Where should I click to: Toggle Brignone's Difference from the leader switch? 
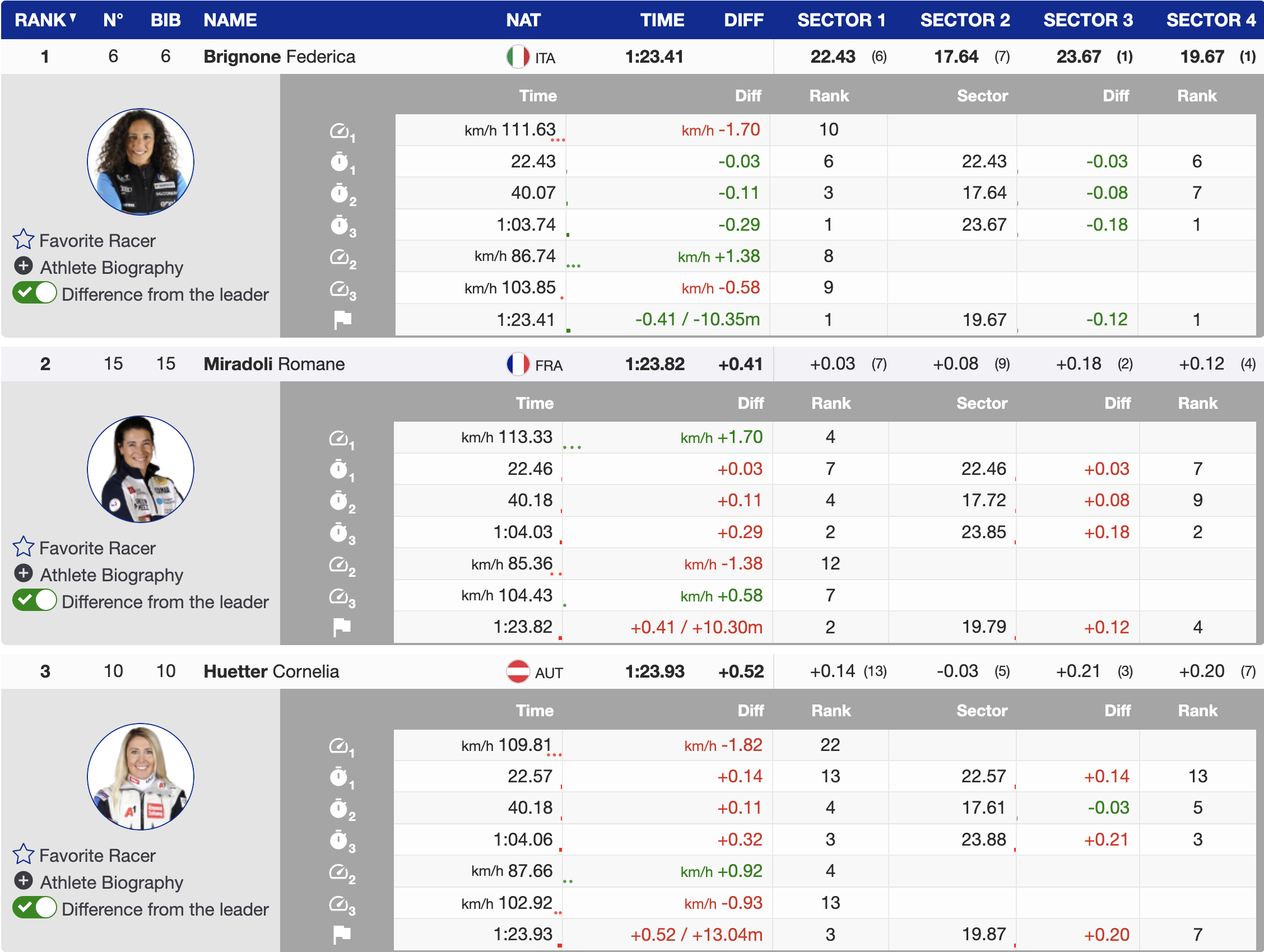35,293
